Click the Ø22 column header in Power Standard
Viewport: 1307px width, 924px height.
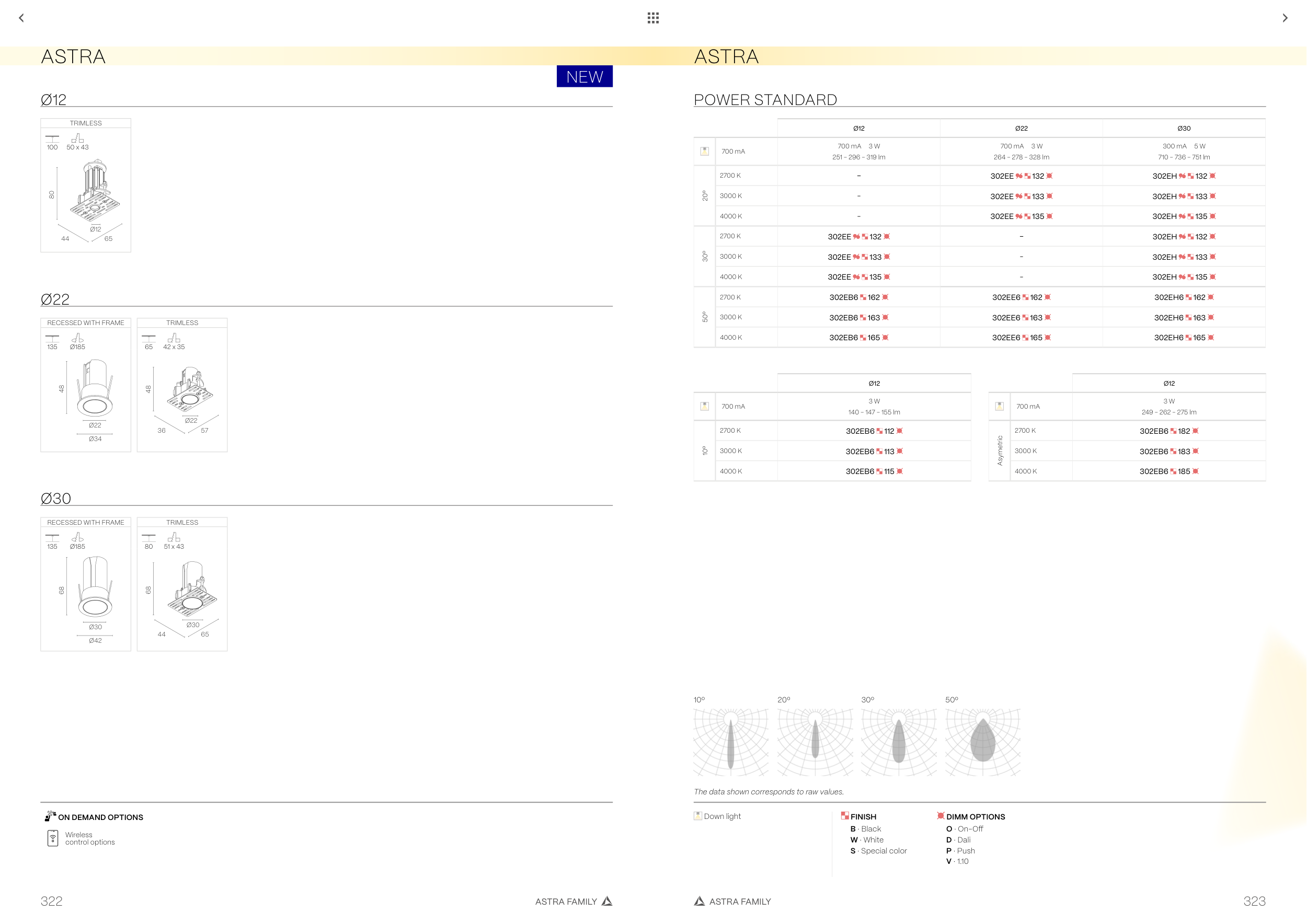click(1021, 129)
